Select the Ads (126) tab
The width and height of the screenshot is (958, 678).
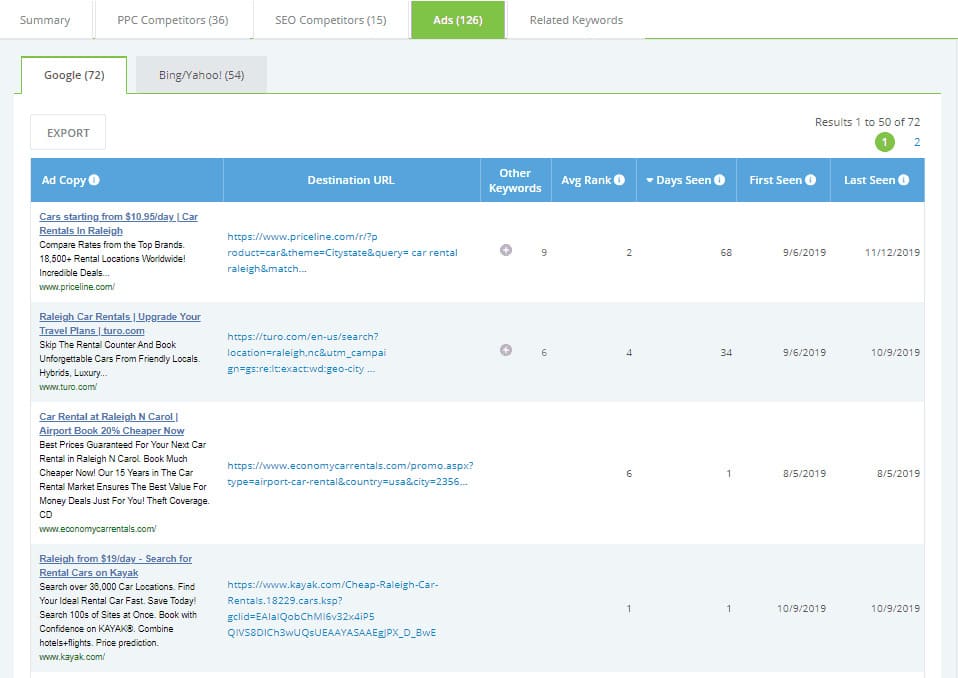click(x=458, y=20)
